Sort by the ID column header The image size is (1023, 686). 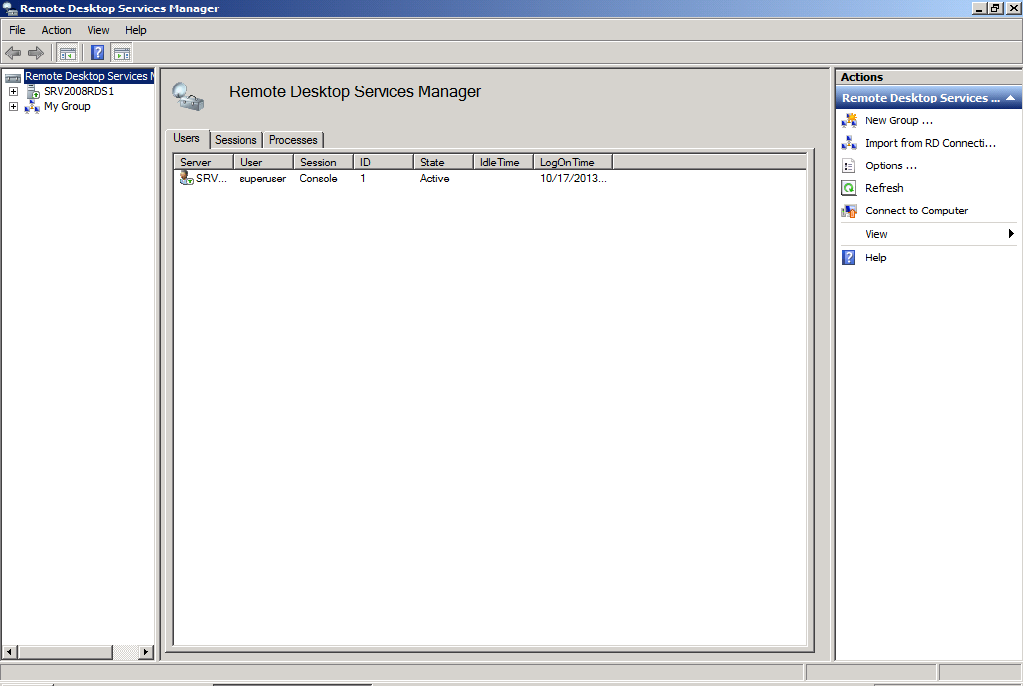click(x=384, y=162)
